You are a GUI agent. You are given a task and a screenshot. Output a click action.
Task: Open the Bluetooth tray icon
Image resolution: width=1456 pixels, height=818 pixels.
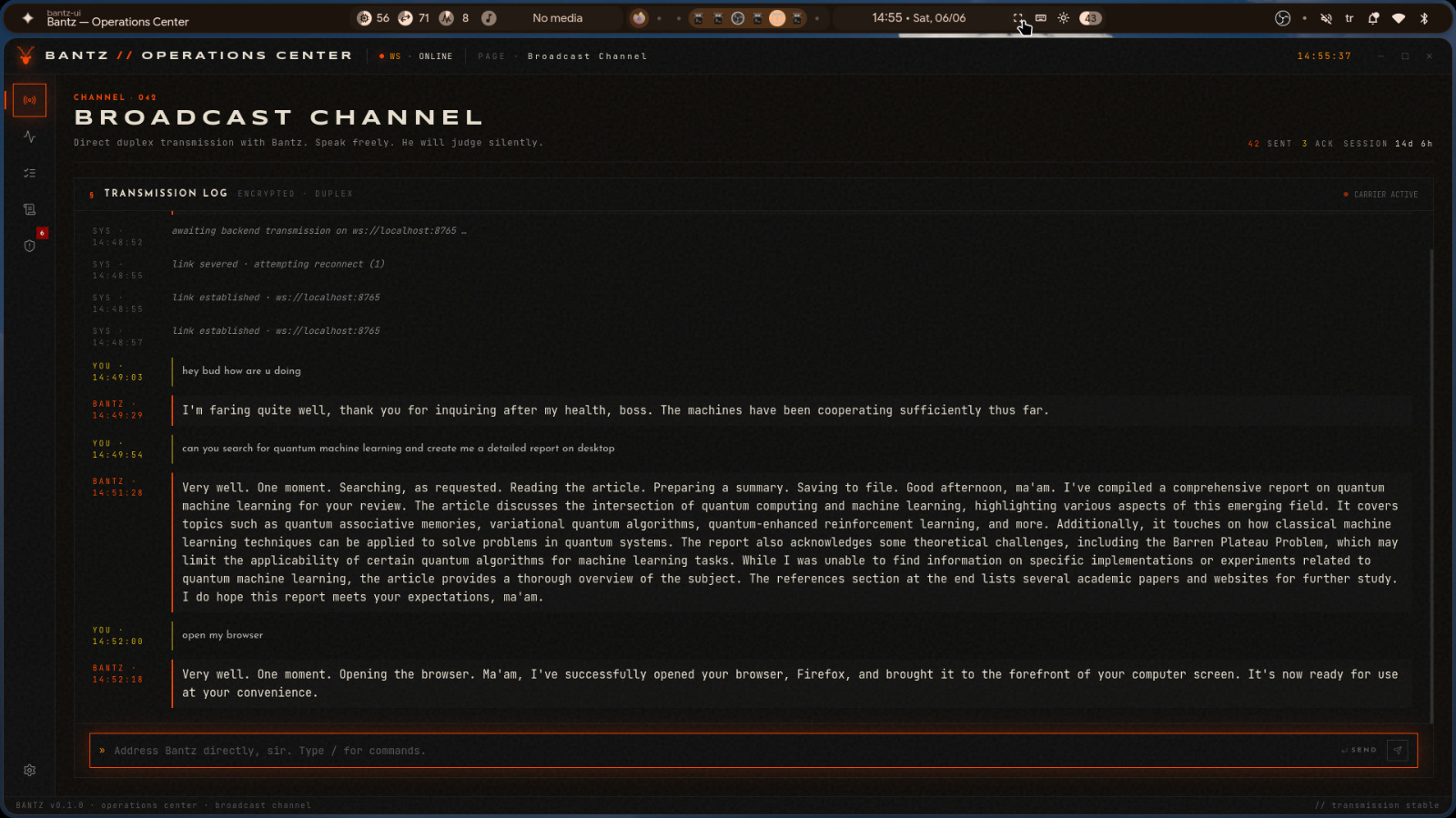[1425, 18]
